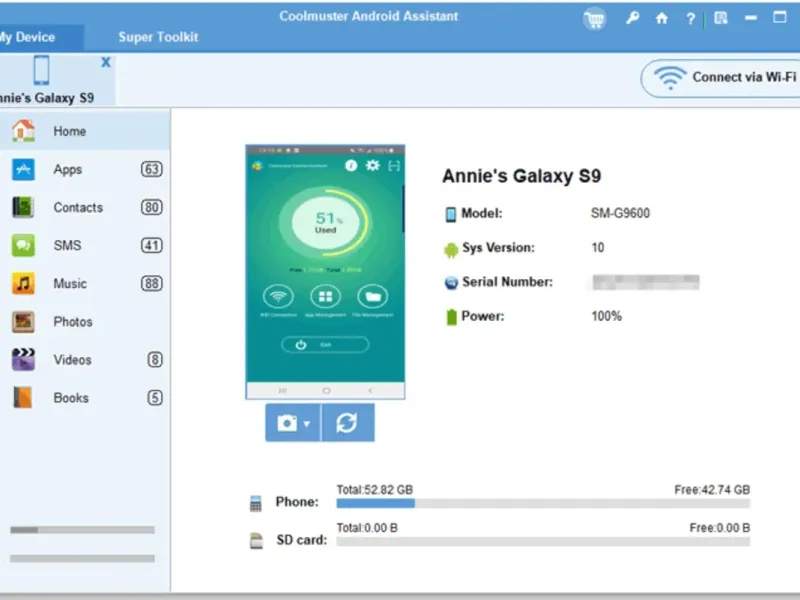Click Connect via Wi-Fi button
Image resolution: width=800 pixels, height=600 pixels.
pyautogui.click(x=720, y=78)
